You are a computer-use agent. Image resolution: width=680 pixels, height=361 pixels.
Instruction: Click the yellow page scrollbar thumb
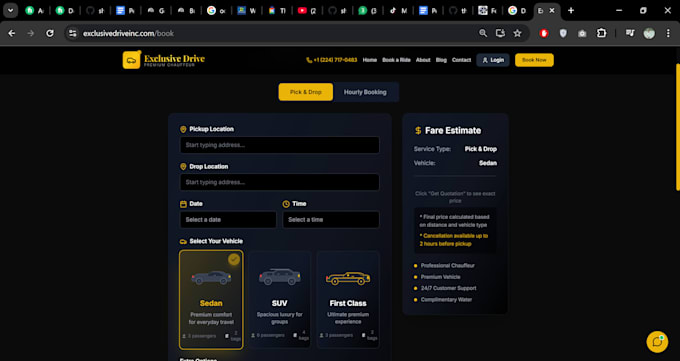678,127
